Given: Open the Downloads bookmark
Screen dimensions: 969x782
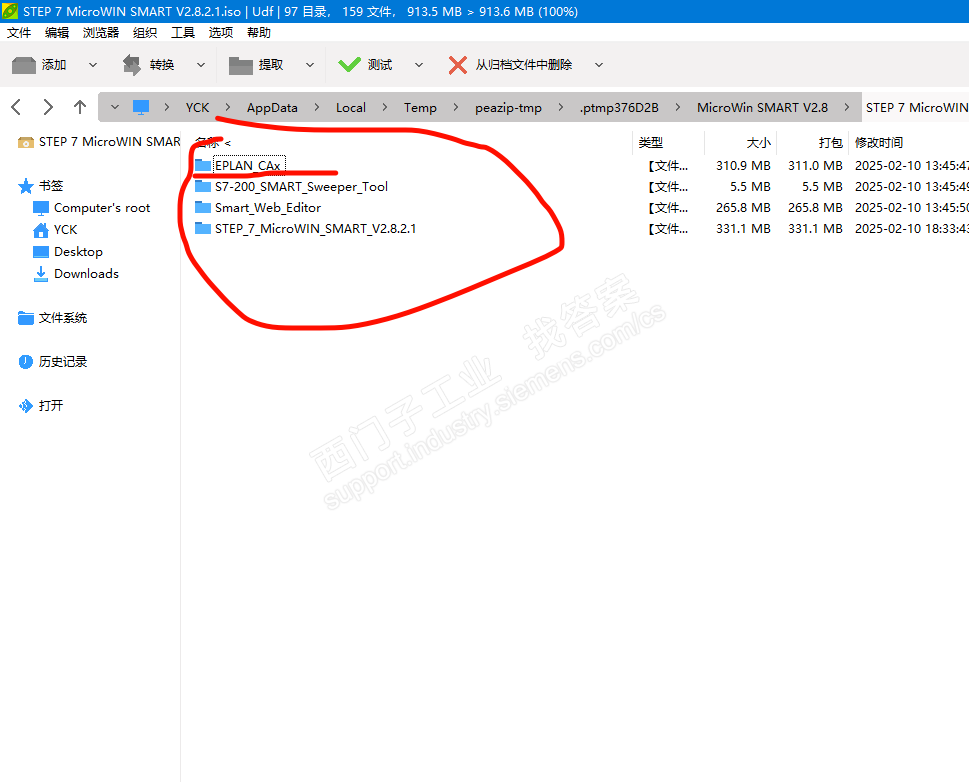Looking at the screenshot, I should coord(76,274).
